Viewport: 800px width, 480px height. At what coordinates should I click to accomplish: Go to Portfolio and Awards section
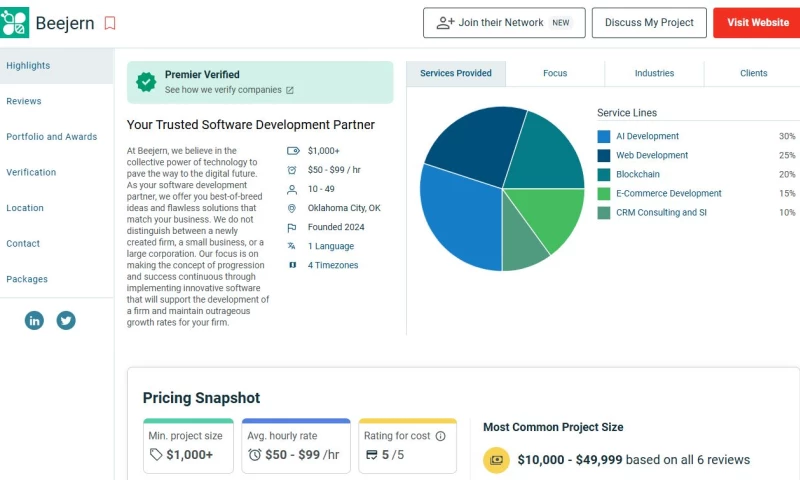[x=52, y=137]
